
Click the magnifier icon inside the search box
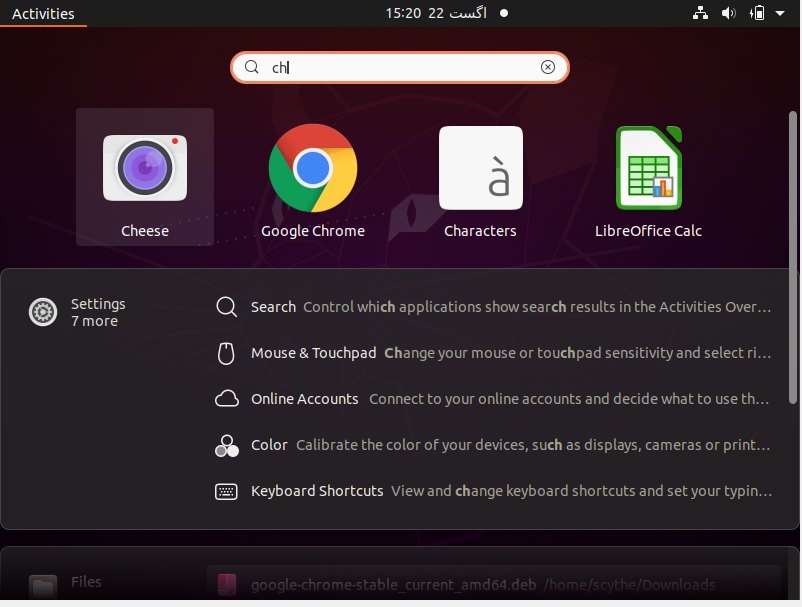pyautogui.click(x=252, y=67)
